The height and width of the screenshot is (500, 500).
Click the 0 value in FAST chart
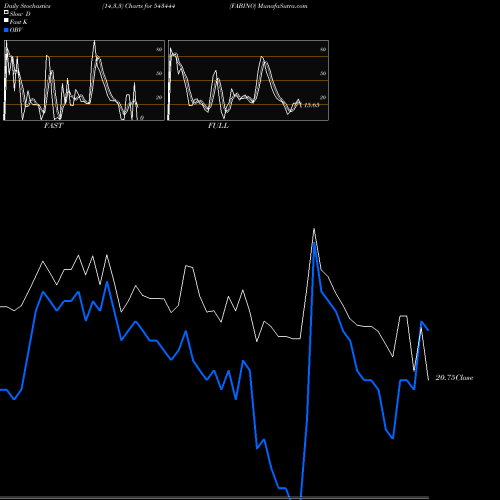pos(142,118)
